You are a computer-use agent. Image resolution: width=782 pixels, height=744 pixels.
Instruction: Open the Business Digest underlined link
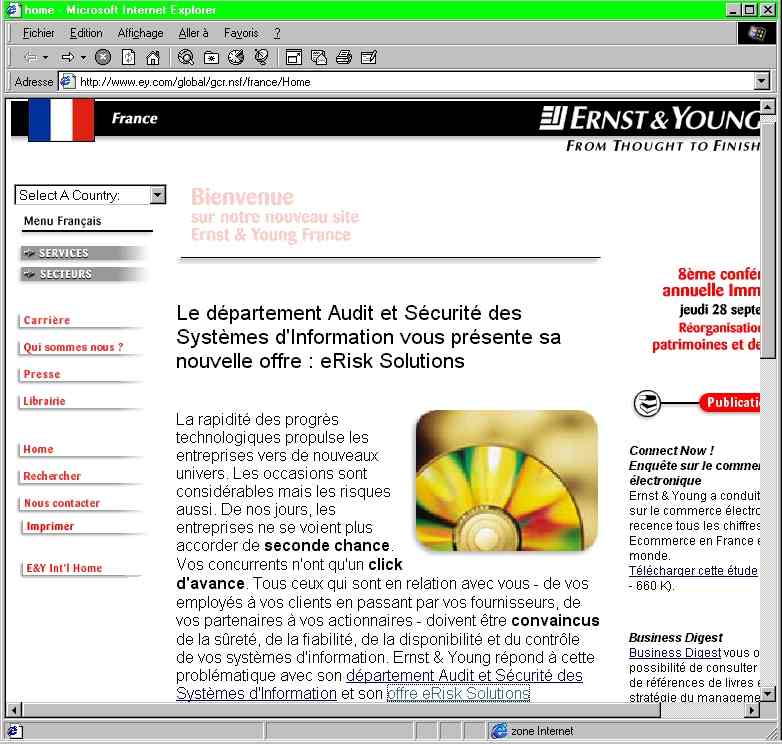click(x=675, y=653)
